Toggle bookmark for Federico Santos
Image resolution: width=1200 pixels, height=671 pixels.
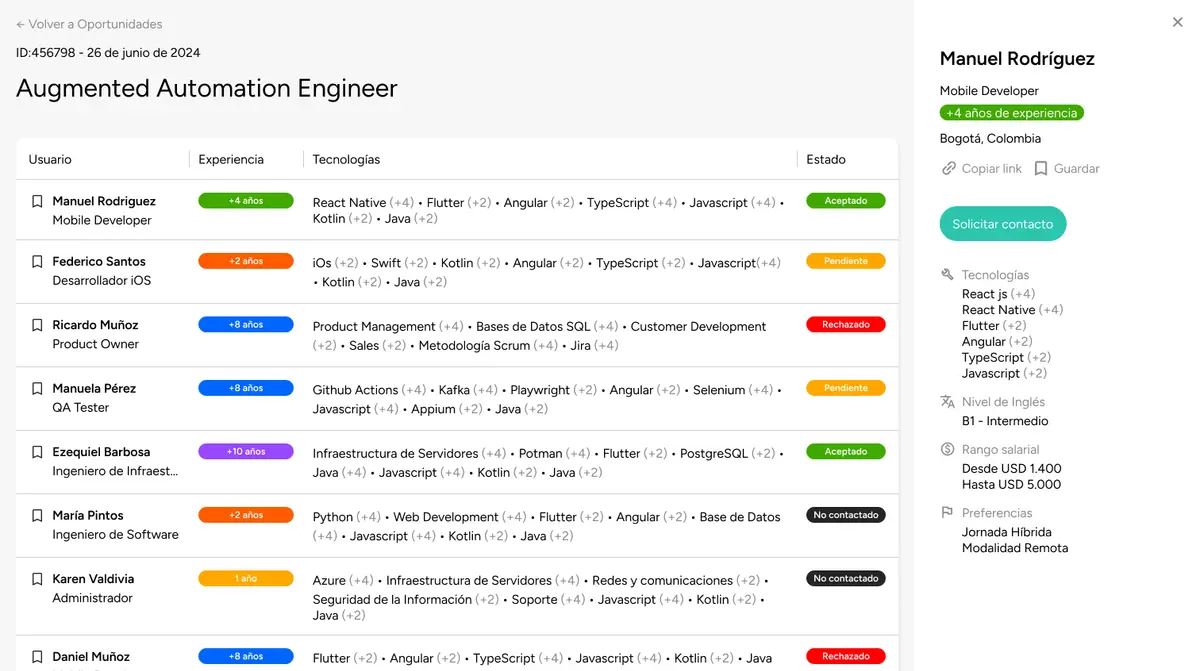tap(37, 262)
